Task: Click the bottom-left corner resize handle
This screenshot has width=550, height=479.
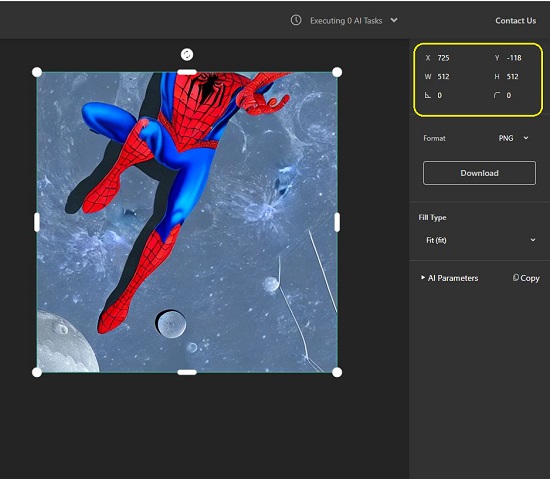Action: tap(37, 372)
